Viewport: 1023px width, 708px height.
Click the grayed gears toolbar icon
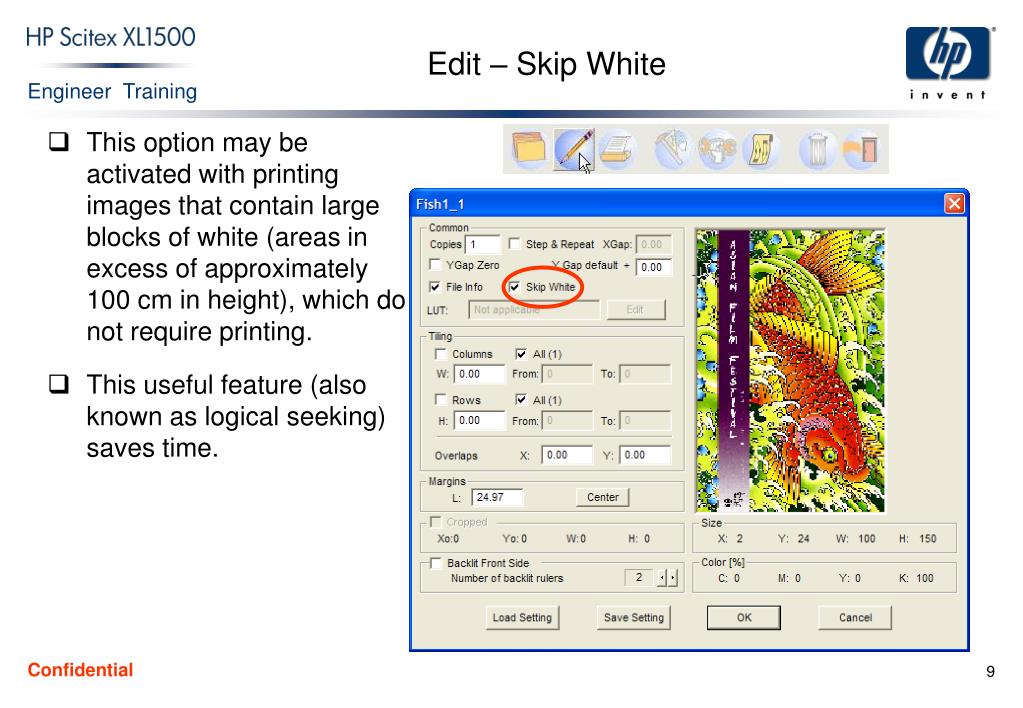tap(716, 149)
